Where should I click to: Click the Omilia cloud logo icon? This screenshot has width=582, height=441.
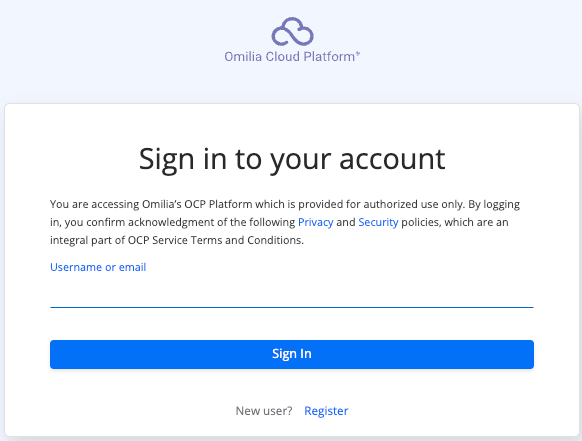[x=292, y=32]
